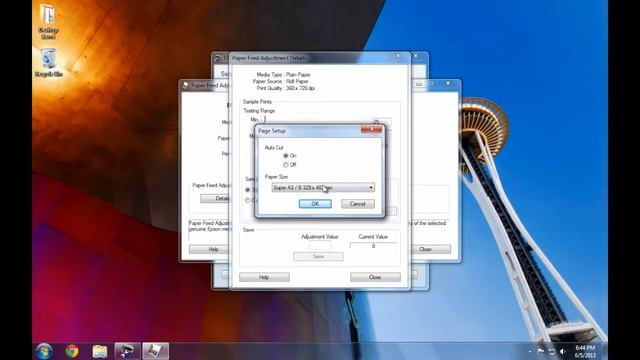
Task: Select Auto Cut Off radio button
Action: (286, 165)
